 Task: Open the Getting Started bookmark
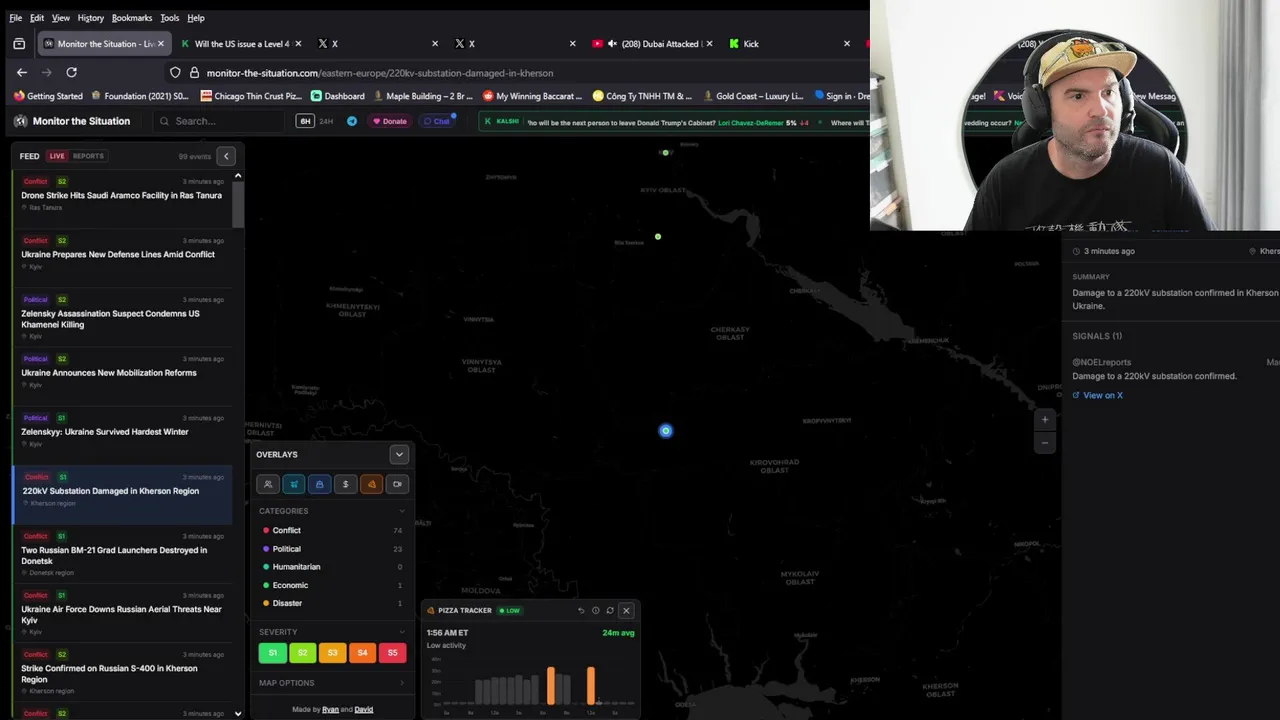49,96
